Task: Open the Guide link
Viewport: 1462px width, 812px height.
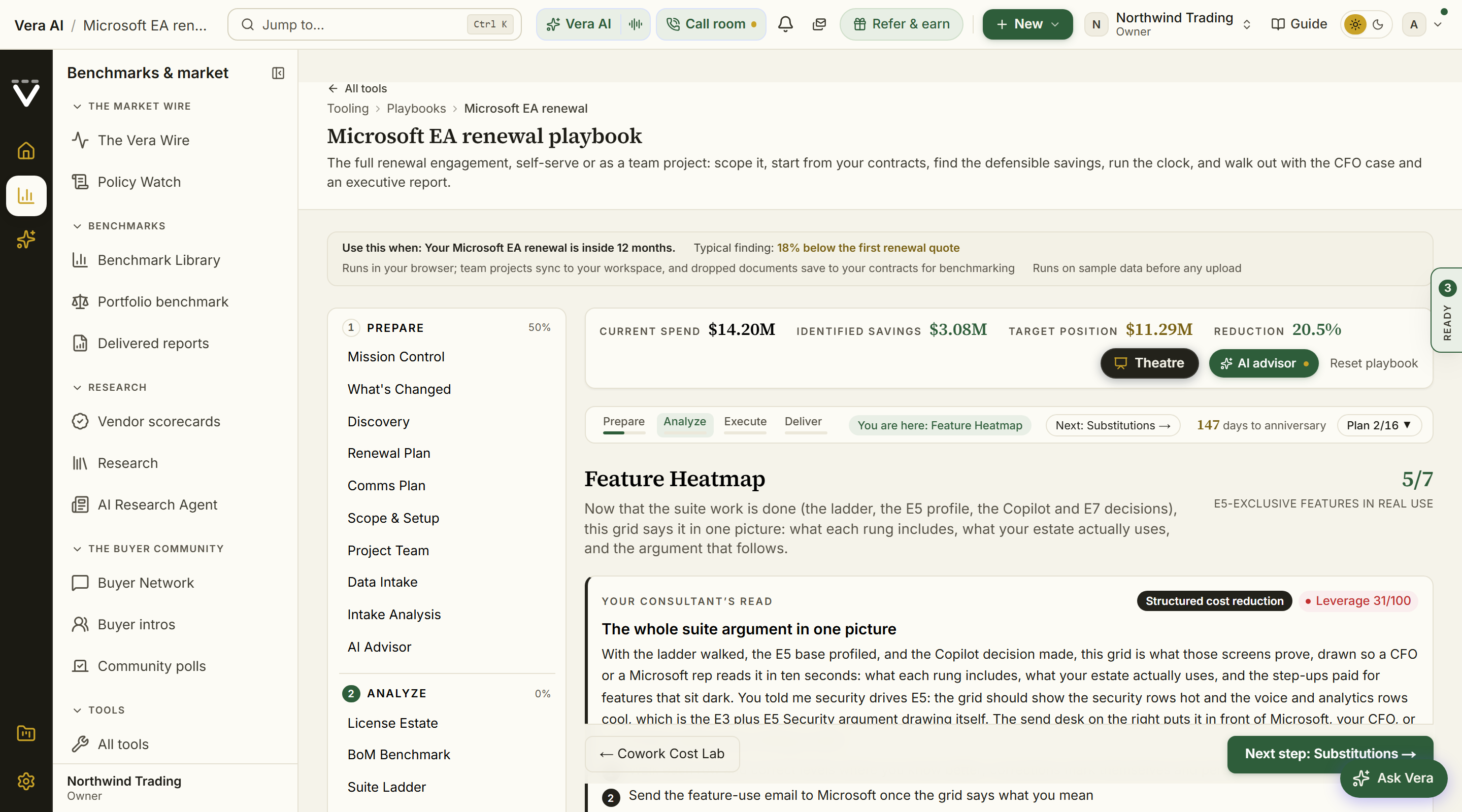Action: click(x=1299, y=24)
